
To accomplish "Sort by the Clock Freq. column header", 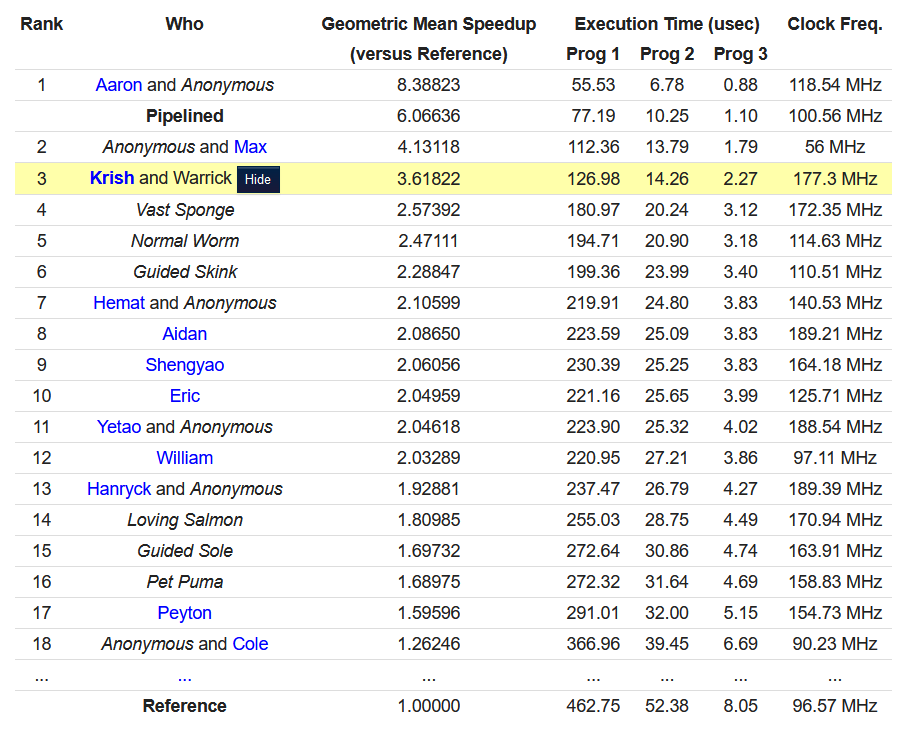I will (835, 24).
